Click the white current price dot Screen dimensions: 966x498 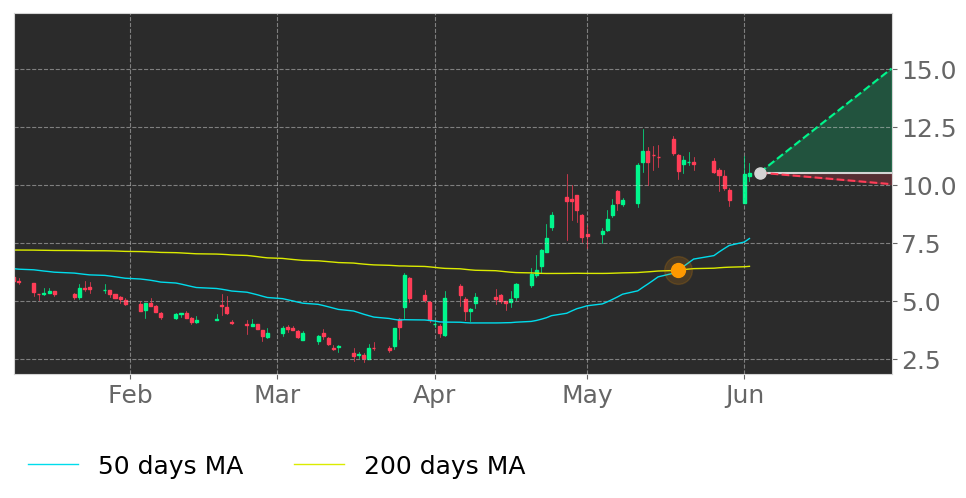click(x=760, y=174)
